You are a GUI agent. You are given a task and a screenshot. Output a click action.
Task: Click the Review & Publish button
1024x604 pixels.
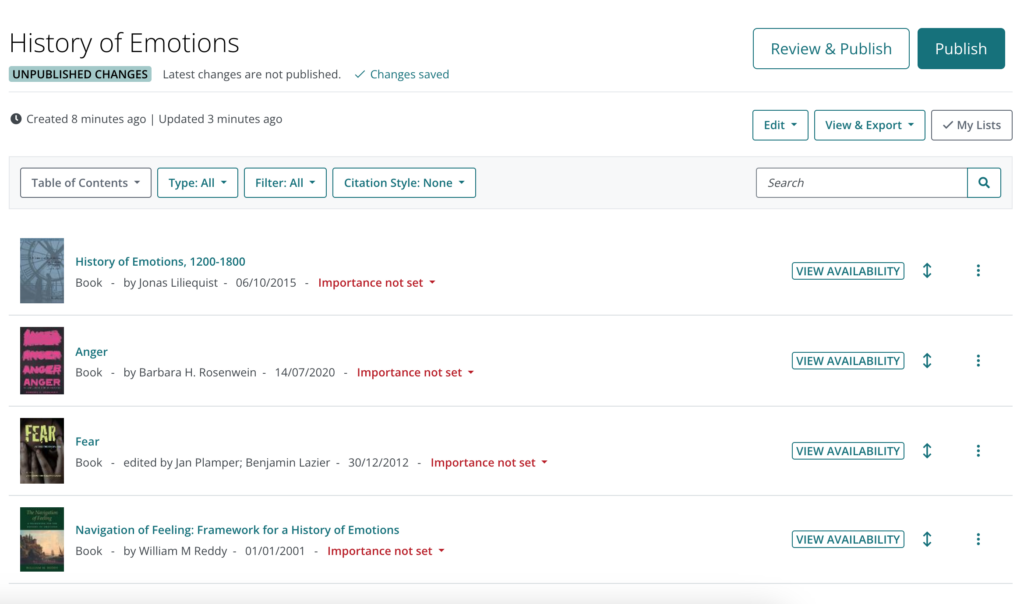pyautogui.click(x=831, y=49)
